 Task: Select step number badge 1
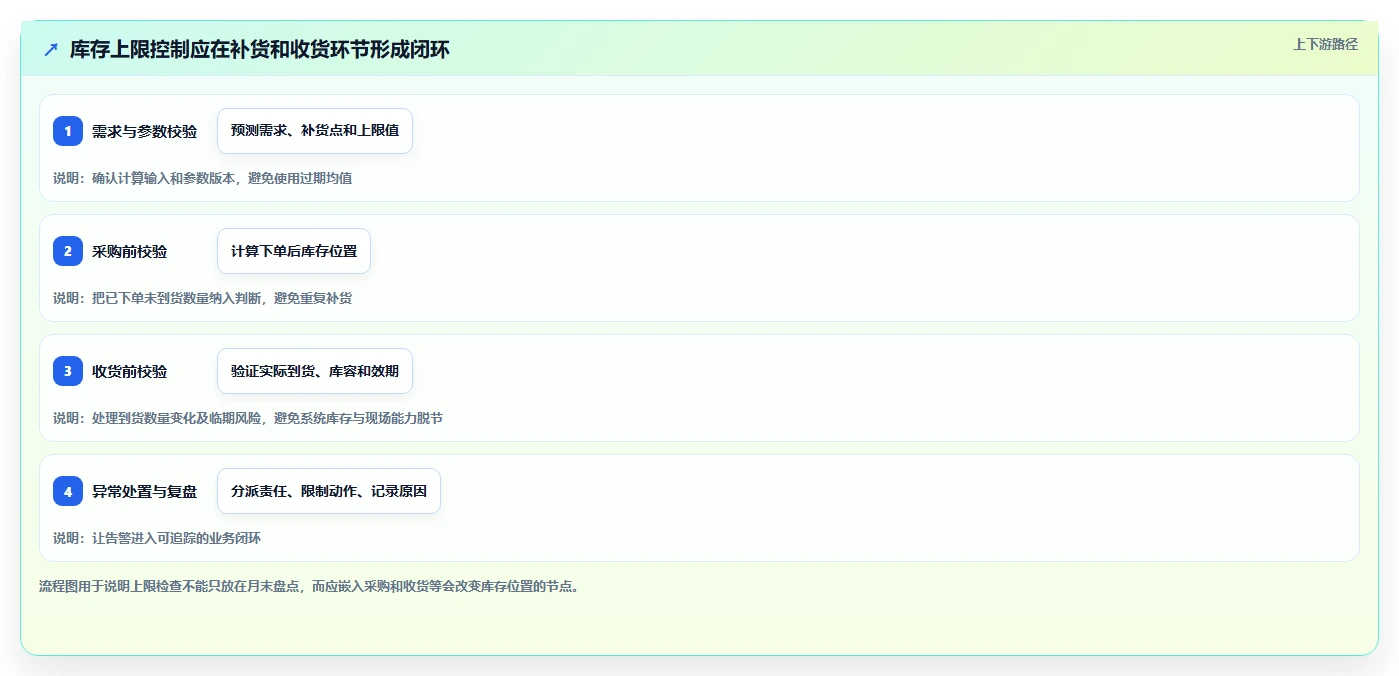point(68,131)
